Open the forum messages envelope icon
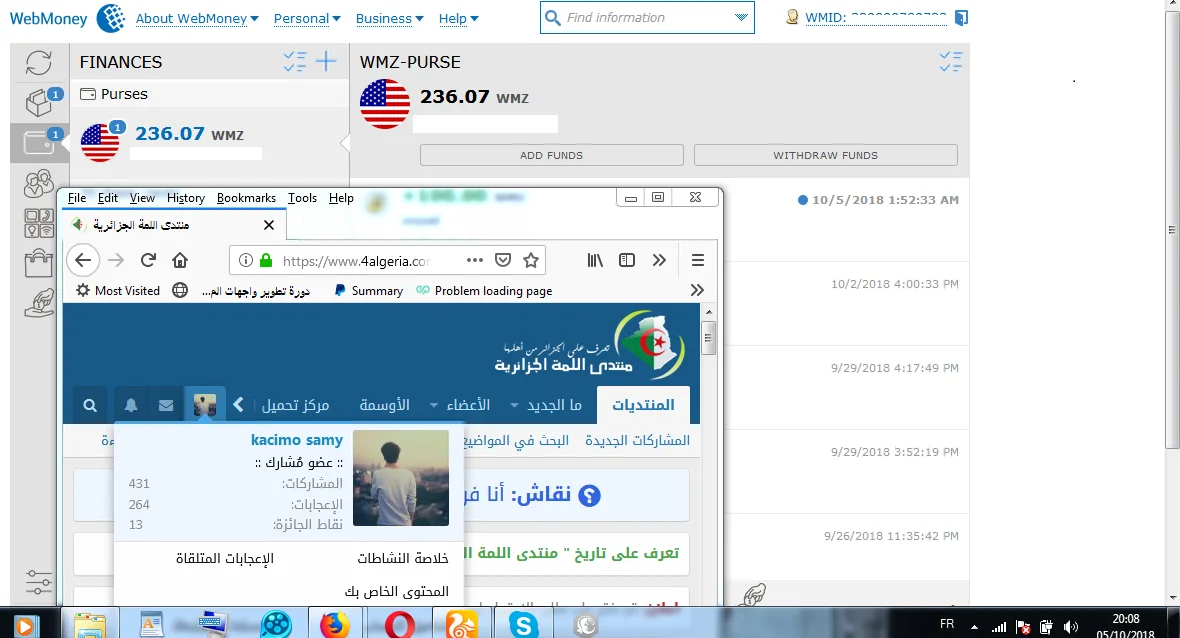 click(166, 405)
